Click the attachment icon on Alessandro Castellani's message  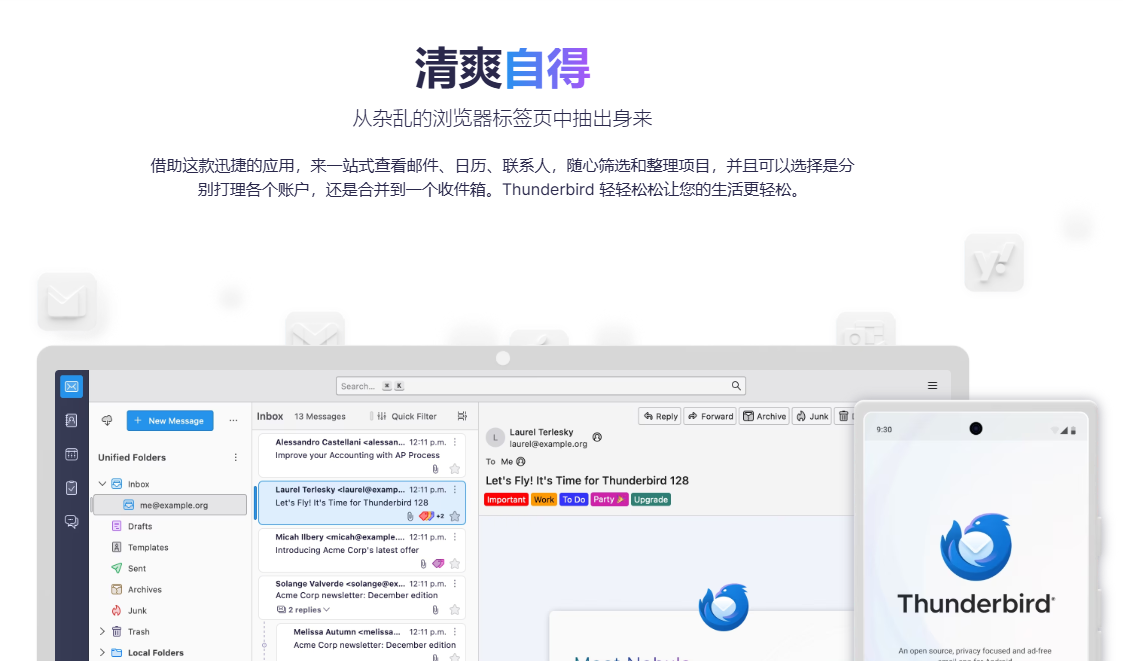click(435, 469)
